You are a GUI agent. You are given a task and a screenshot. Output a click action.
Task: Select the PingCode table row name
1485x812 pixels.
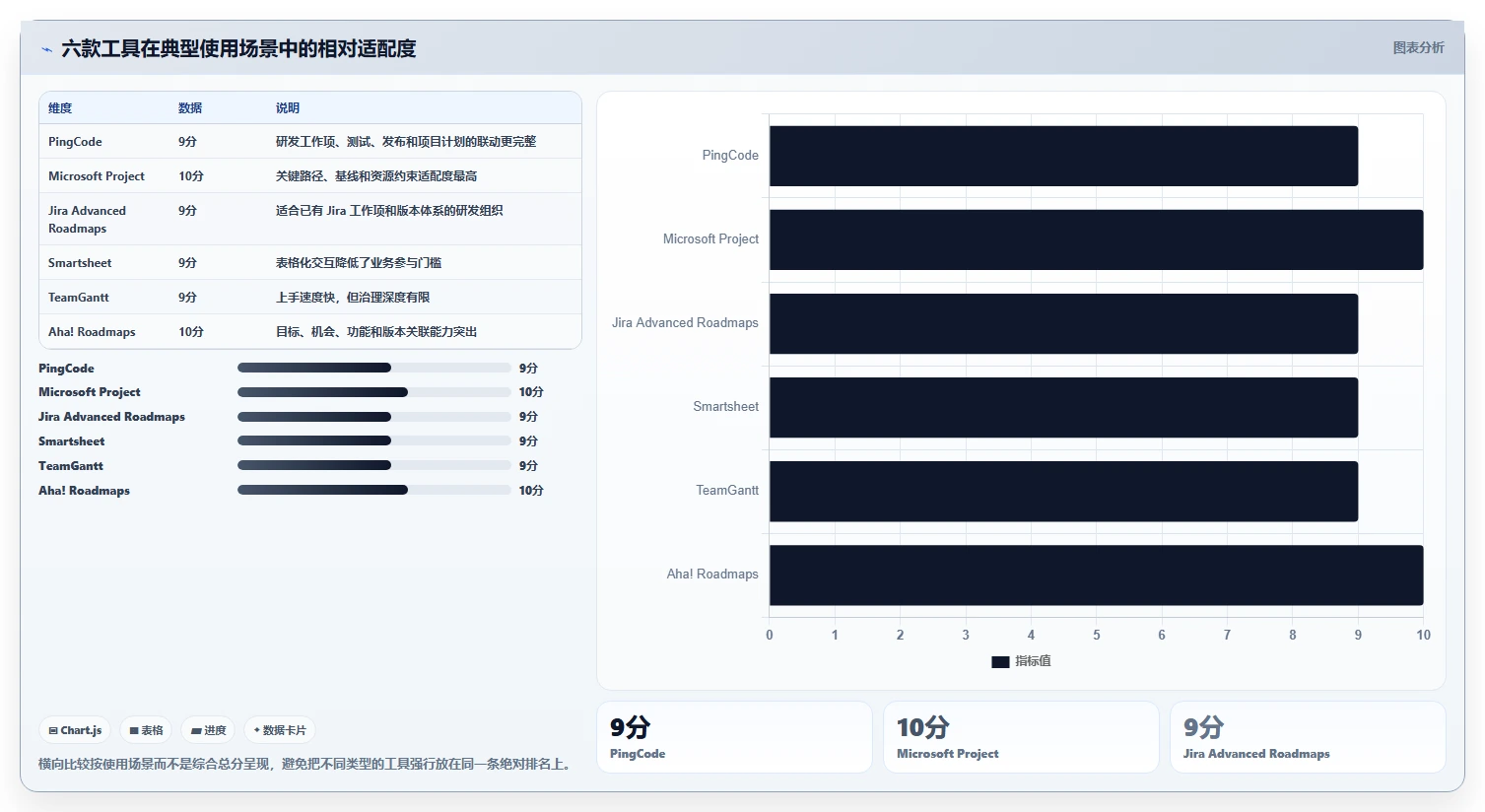coord(75,142)
